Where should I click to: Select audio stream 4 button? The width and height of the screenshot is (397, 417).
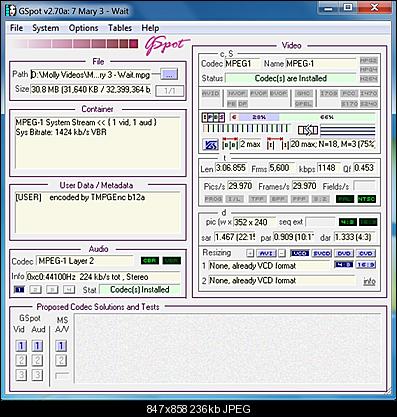[69, 289]
